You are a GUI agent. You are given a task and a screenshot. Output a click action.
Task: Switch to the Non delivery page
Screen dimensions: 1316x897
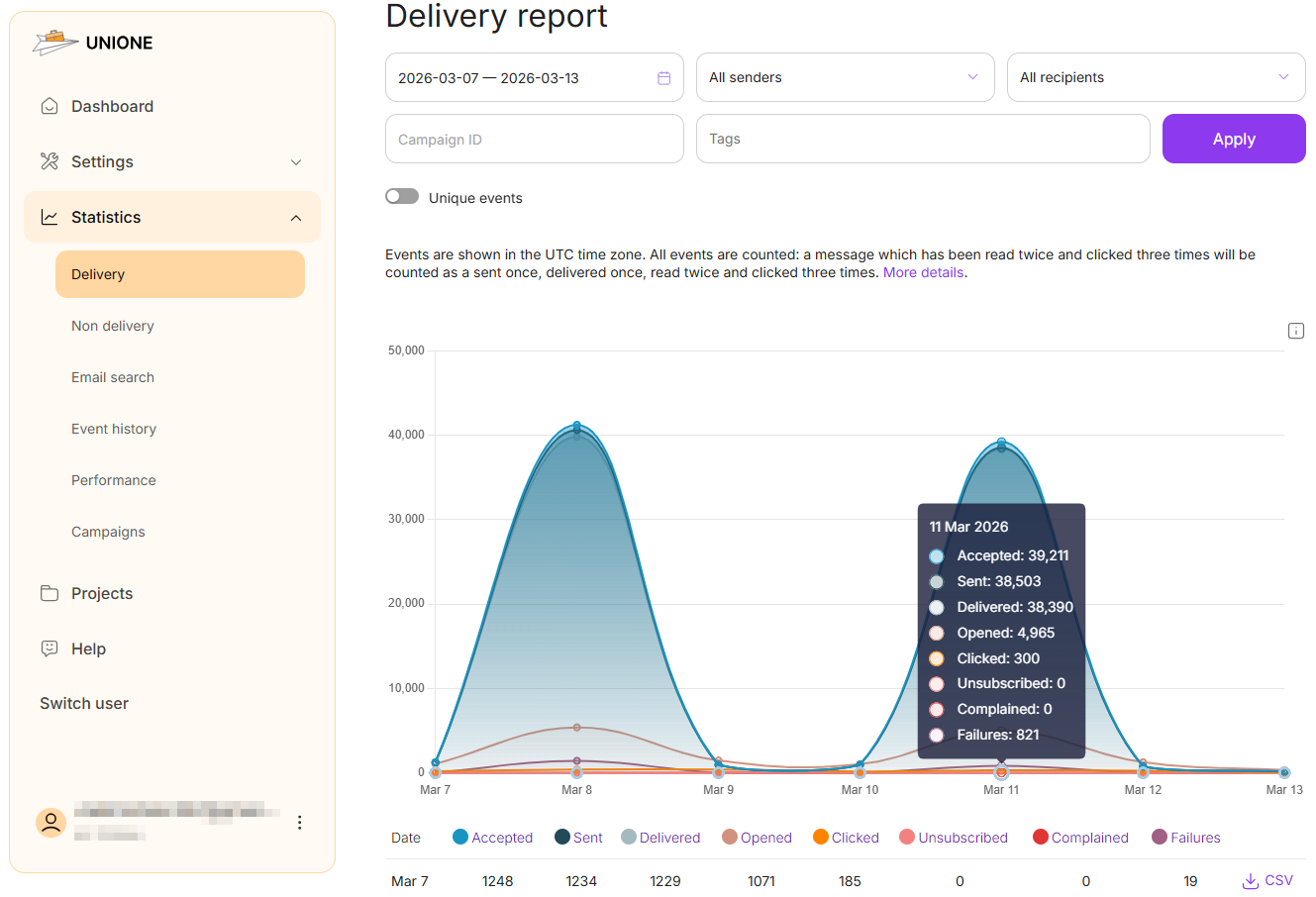112,326
